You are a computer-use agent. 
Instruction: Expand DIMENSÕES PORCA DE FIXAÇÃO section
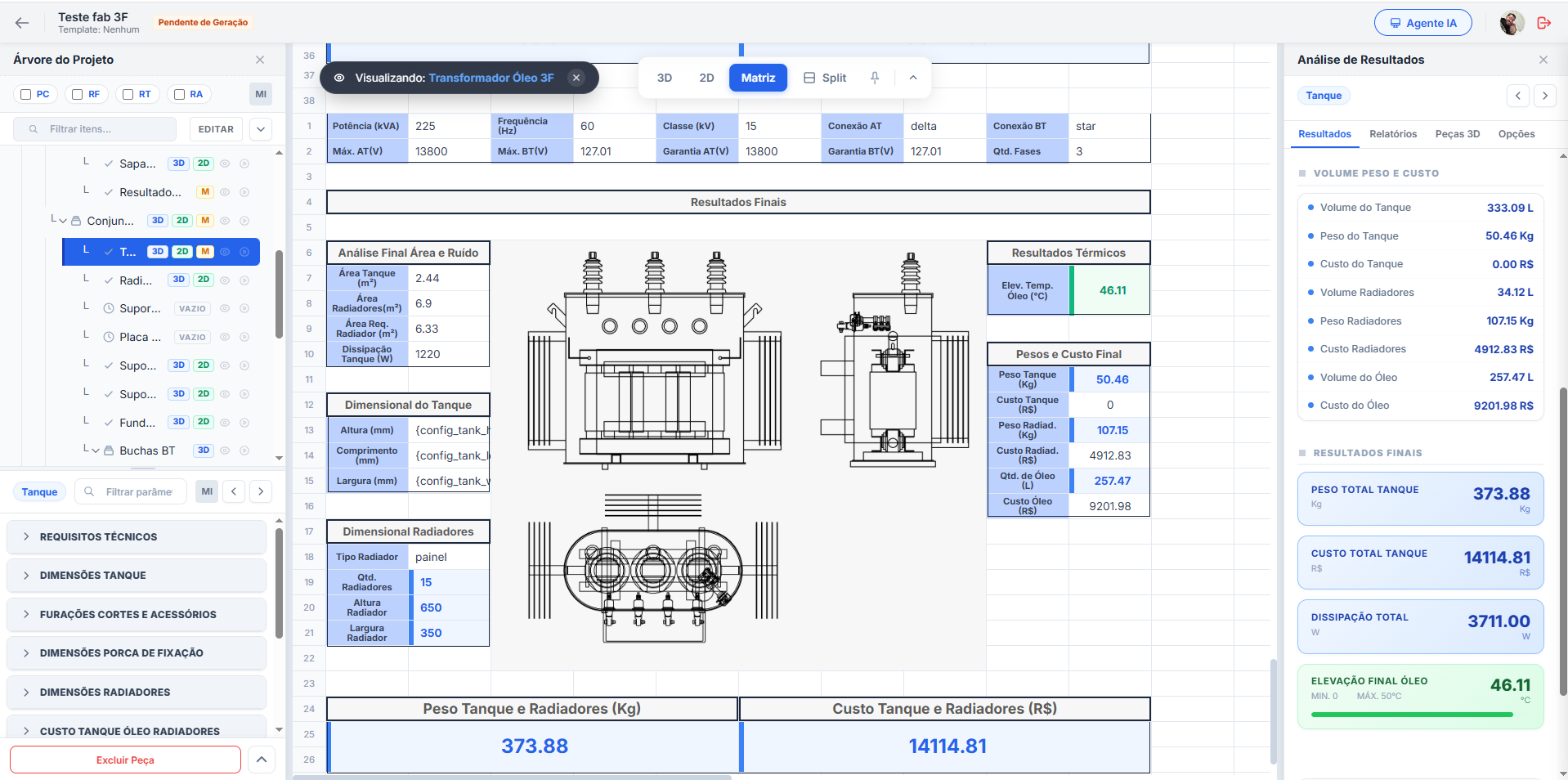tap(137, 653)
